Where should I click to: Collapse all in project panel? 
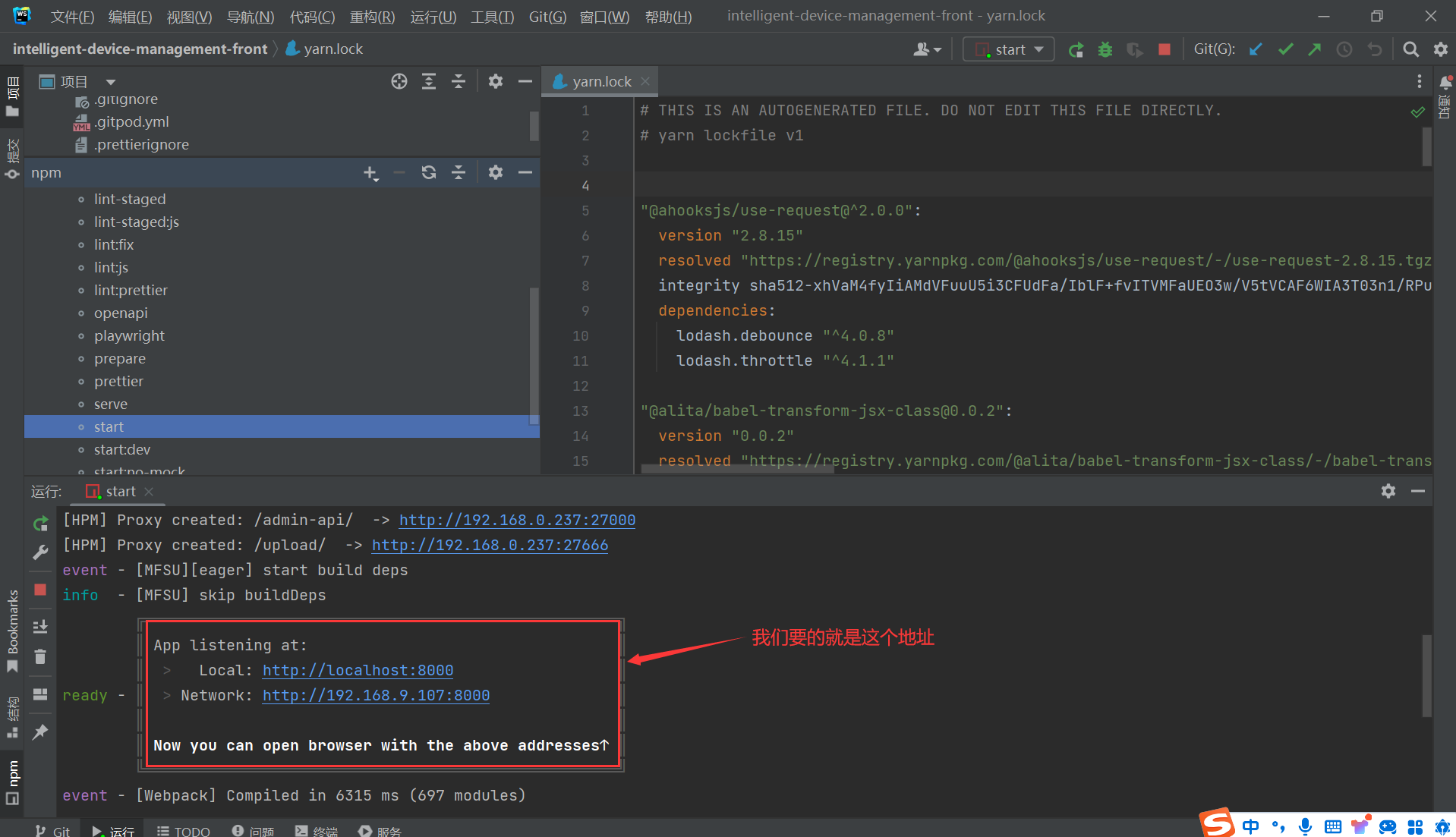(x=459, y=81)
